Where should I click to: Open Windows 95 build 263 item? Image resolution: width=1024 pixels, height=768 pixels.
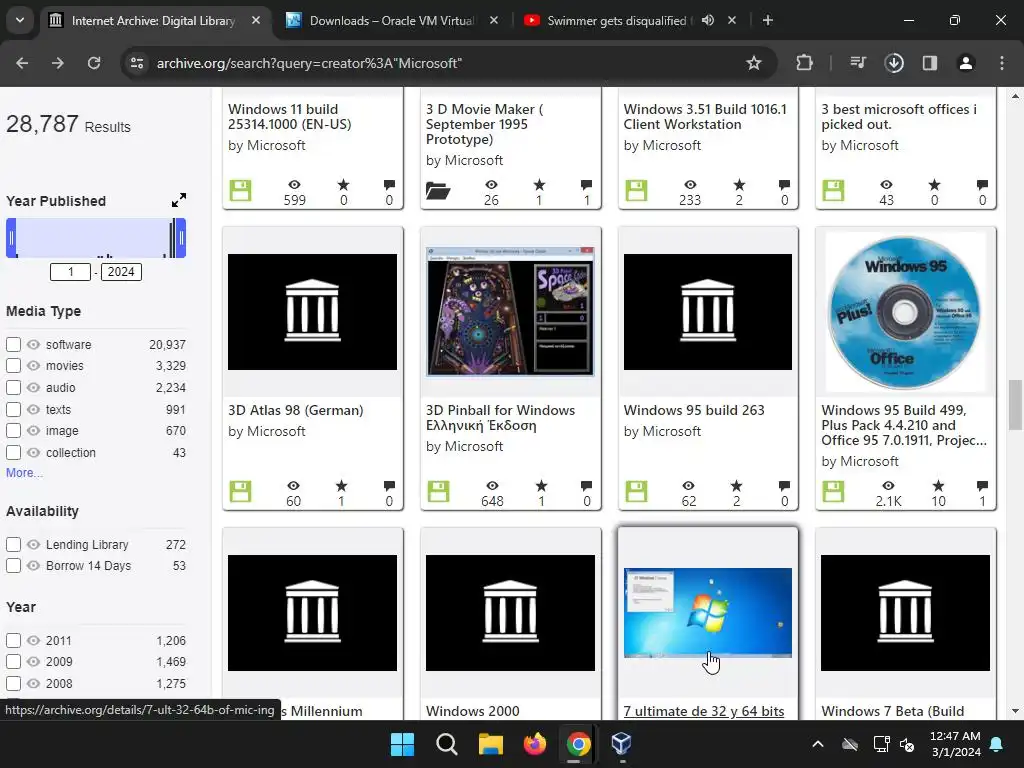pos(694,410)
